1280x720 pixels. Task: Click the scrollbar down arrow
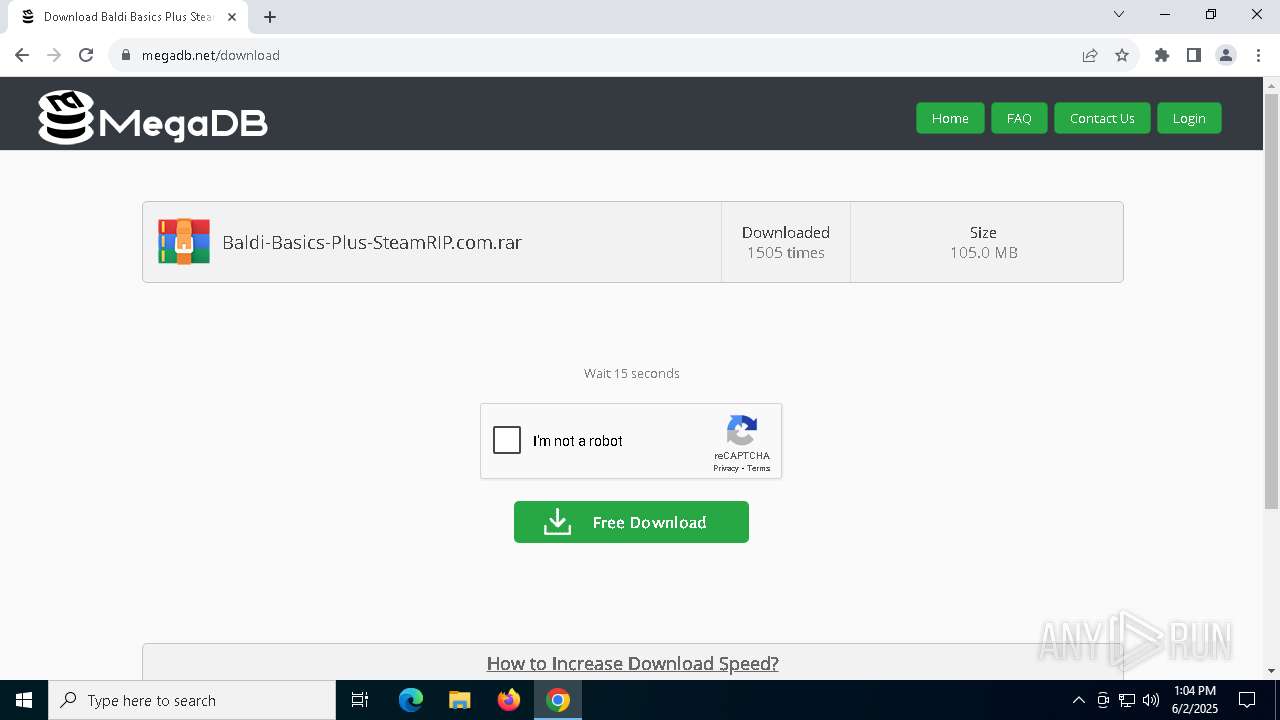pos(1271,671)
